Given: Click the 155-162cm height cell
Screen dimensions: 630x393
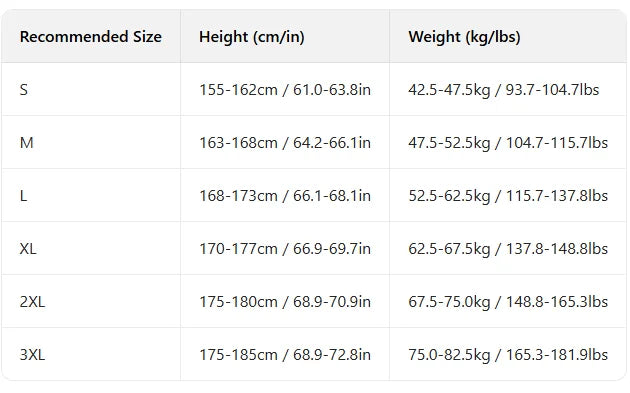Looking at the screenshot, I should coord(285,89).
